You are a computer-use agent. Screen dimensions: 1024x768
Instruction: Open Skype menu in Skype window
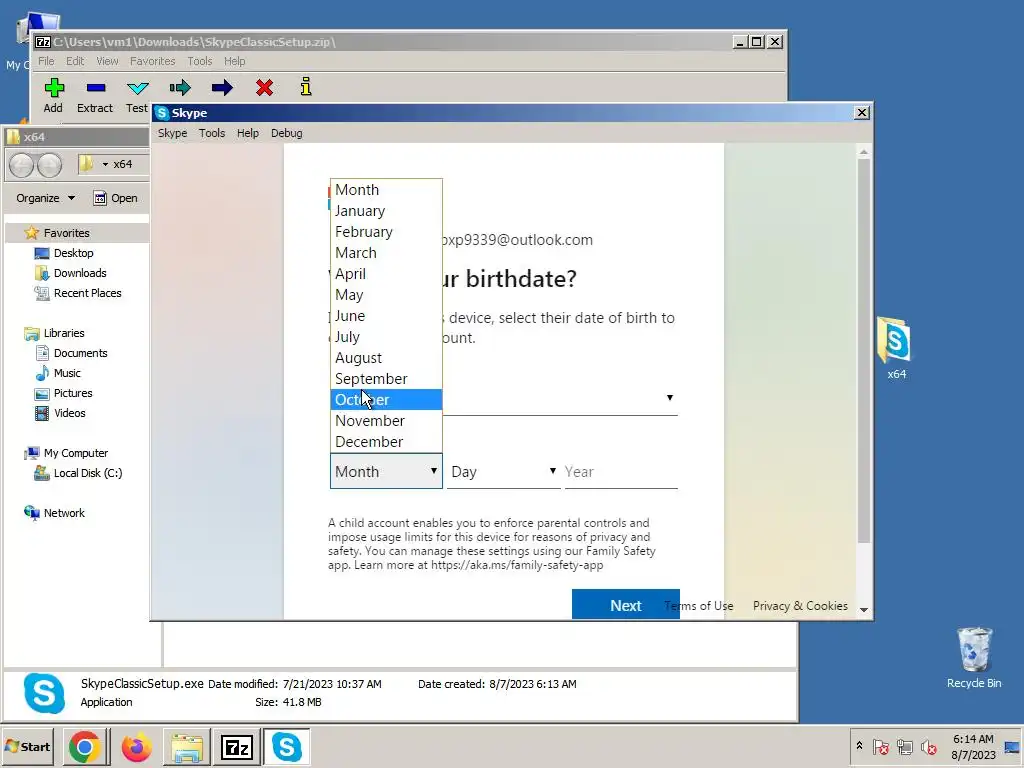tap(172, 133)
